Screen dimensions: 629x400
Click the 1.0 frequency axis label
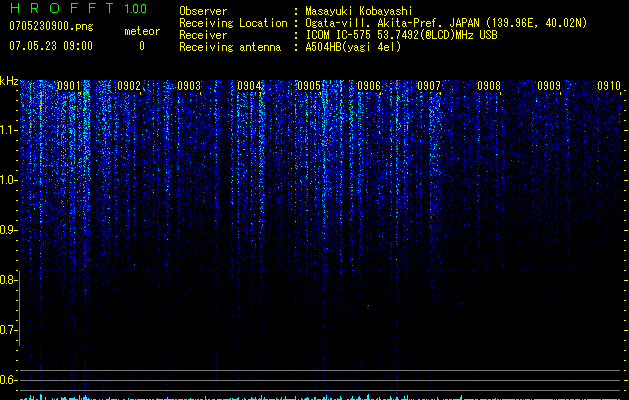(x=9, y=180)
